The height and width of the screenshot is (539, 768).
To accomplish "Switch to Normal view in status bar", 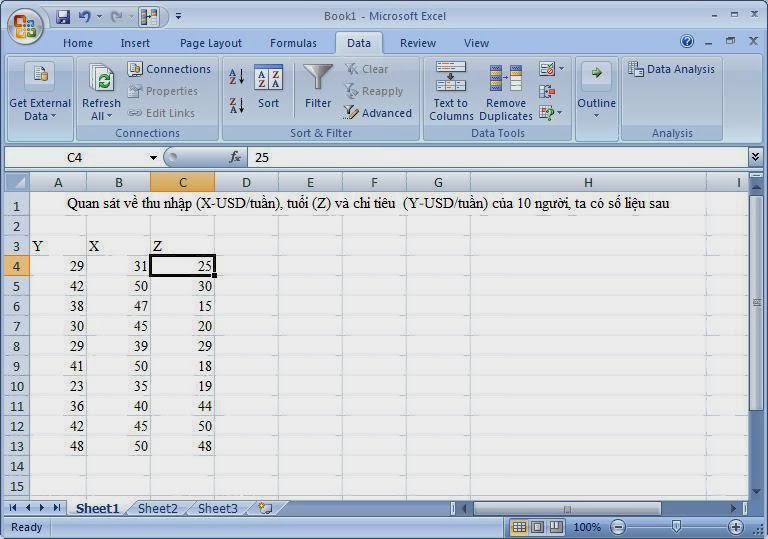I will (519, 527).
